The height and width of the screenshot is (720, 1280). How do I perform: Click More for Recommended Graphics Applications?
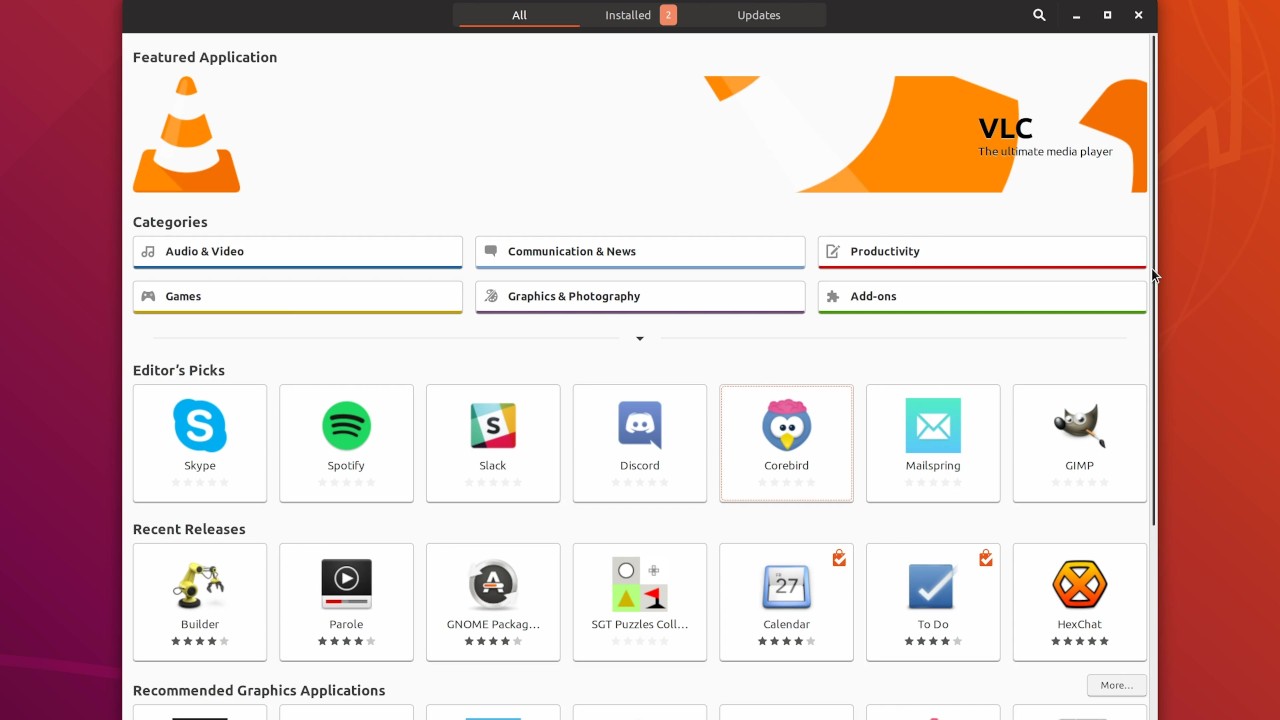(x=1116, y=685)
